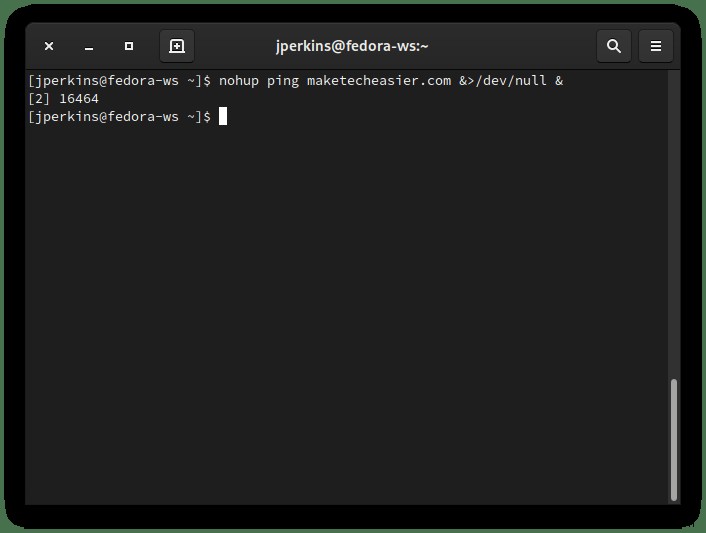Click 'maketecheasier.com' in the command line
The image size is (706, 533).
coord(379,81)
